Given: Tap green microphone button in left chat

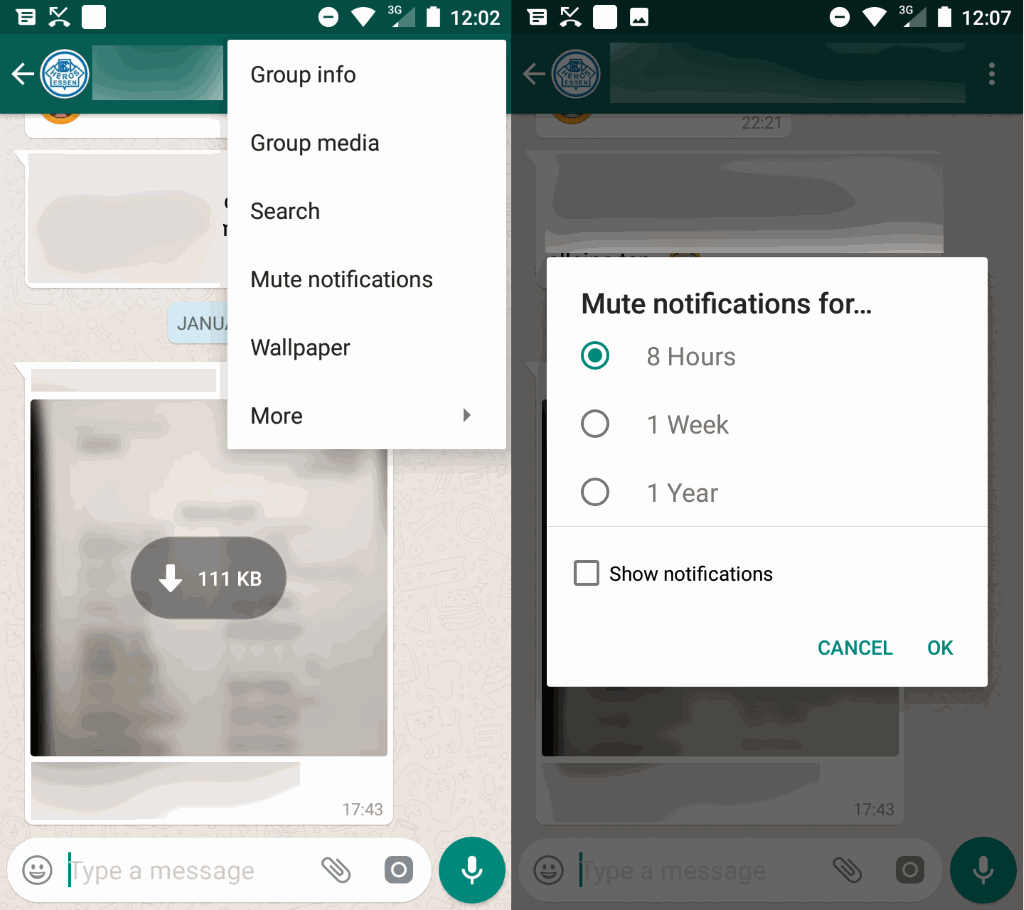Looking at the screenshot, I should point(472,870).
